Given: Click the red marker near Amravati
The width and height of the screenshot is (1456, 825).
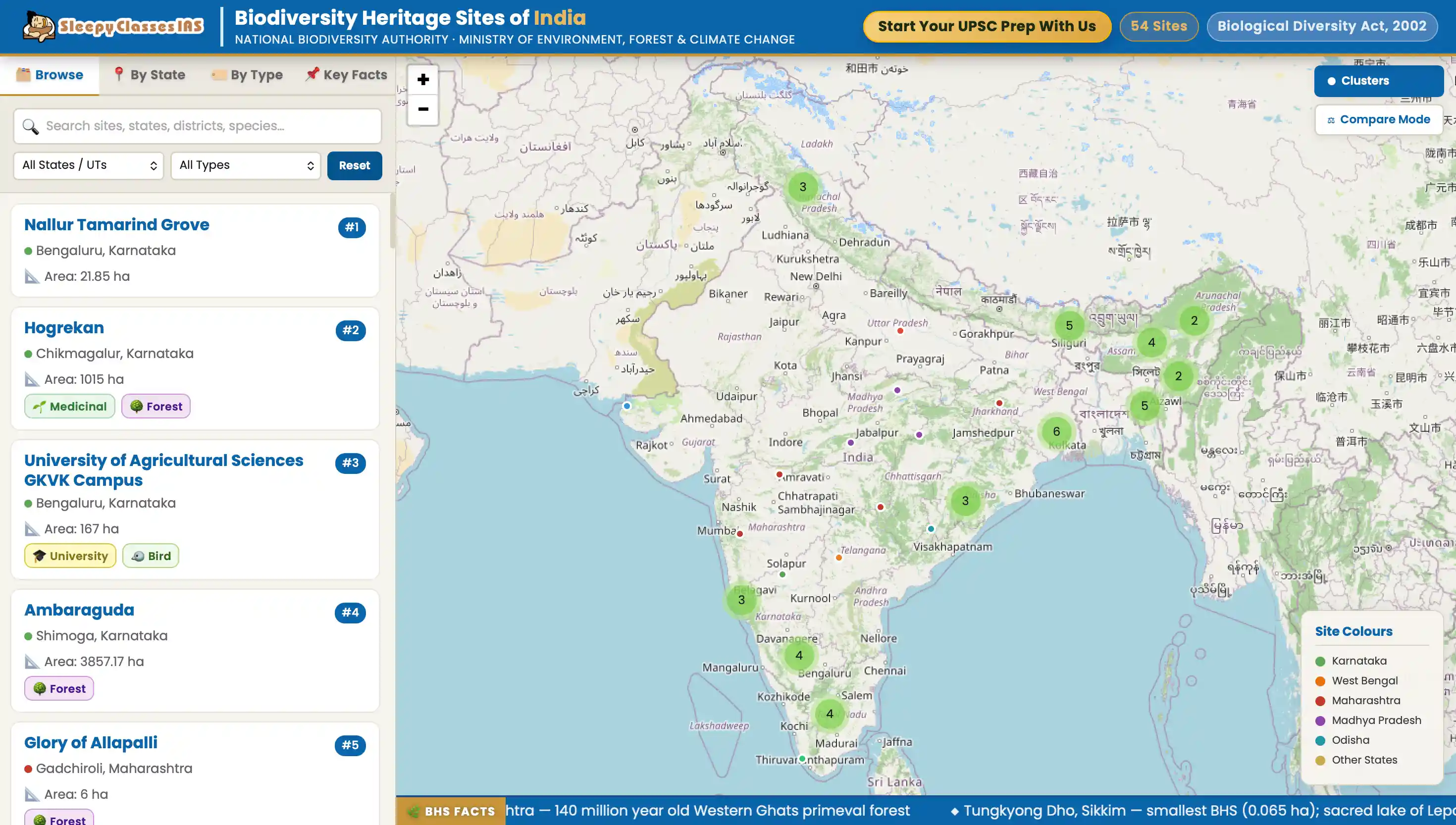Looking at the screenshot, I should pyautogui.click(x=779, y=474).
